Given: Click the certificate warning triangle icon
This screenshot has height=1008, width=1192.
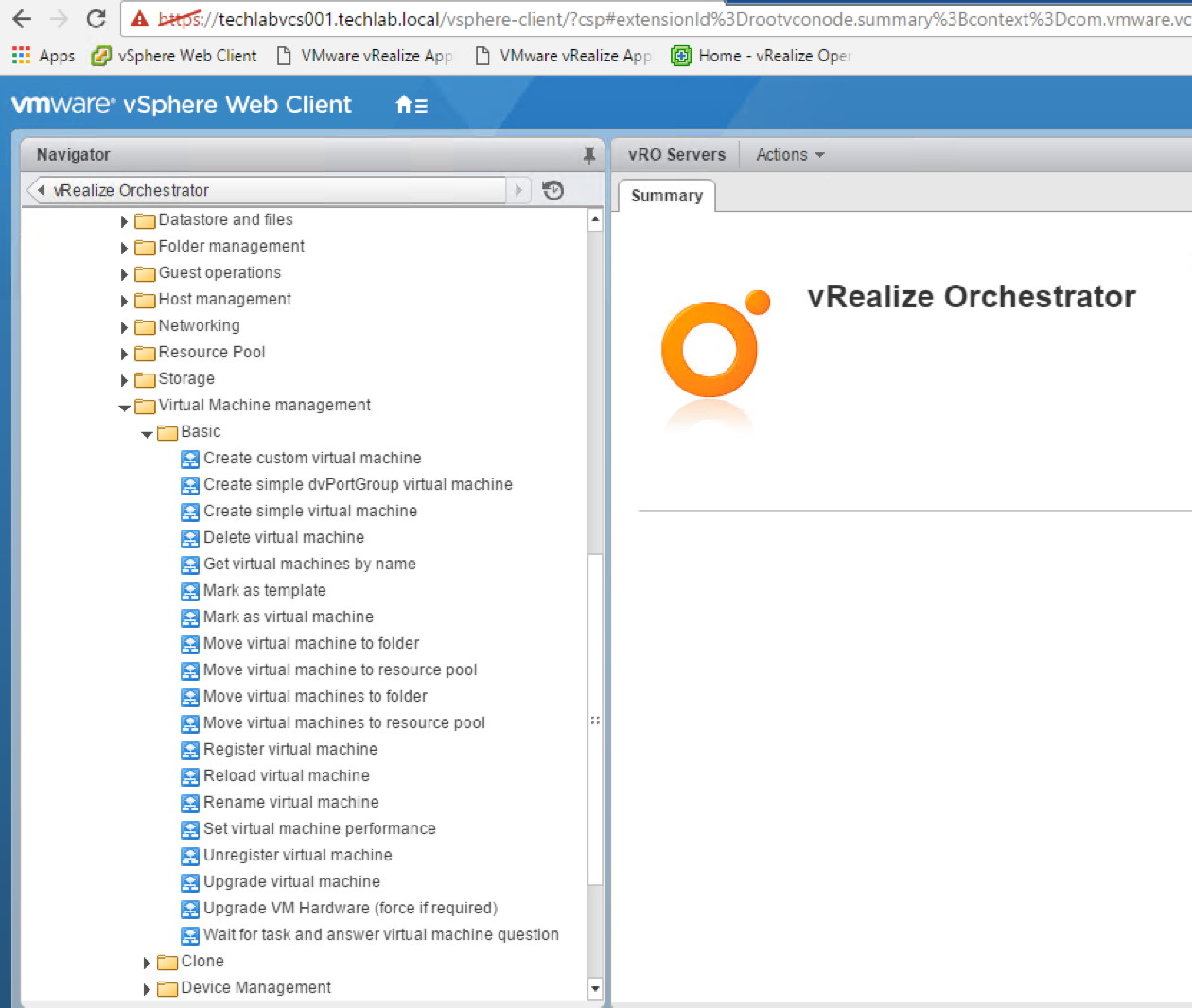Looking at the screenshot, I should click(x=140, y=18).
